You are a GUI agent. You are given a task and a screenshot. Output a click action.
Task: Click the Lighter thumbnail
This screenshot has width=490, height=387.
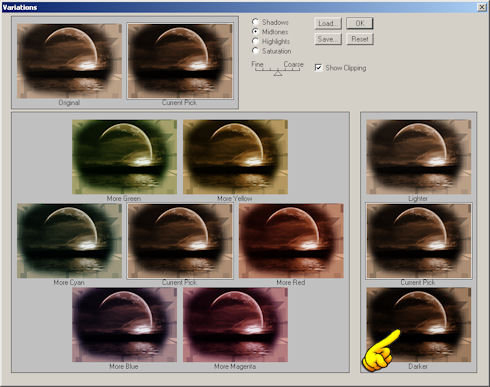419,157
